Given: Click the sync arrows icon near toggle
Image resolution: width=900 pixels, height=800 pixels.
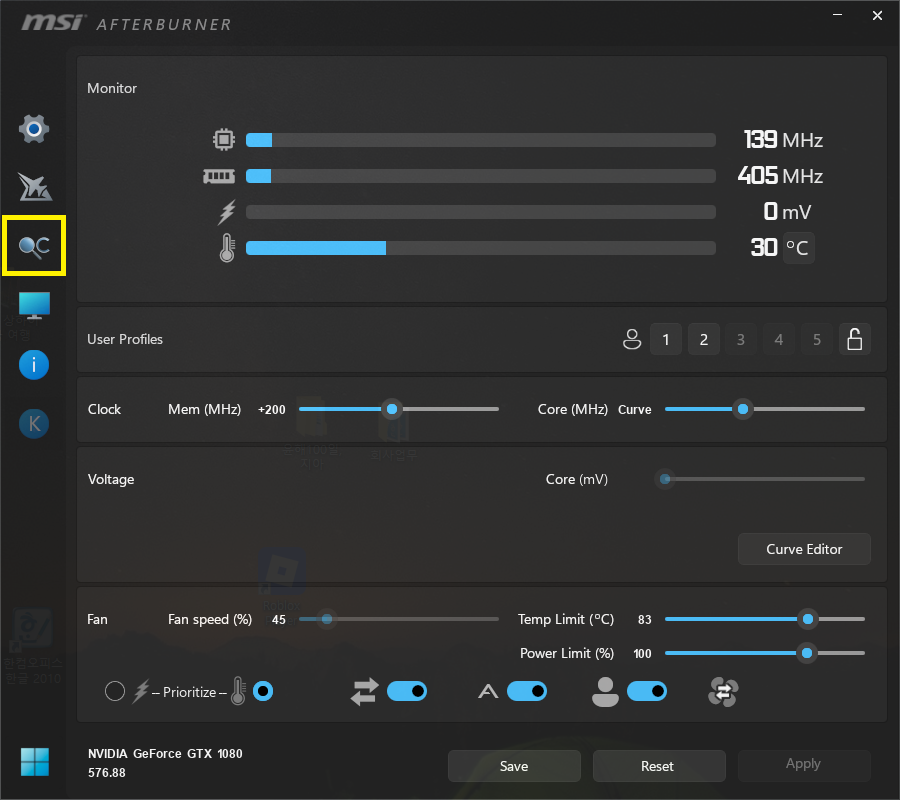Looking at the screenshot, I should coord(365,692).
